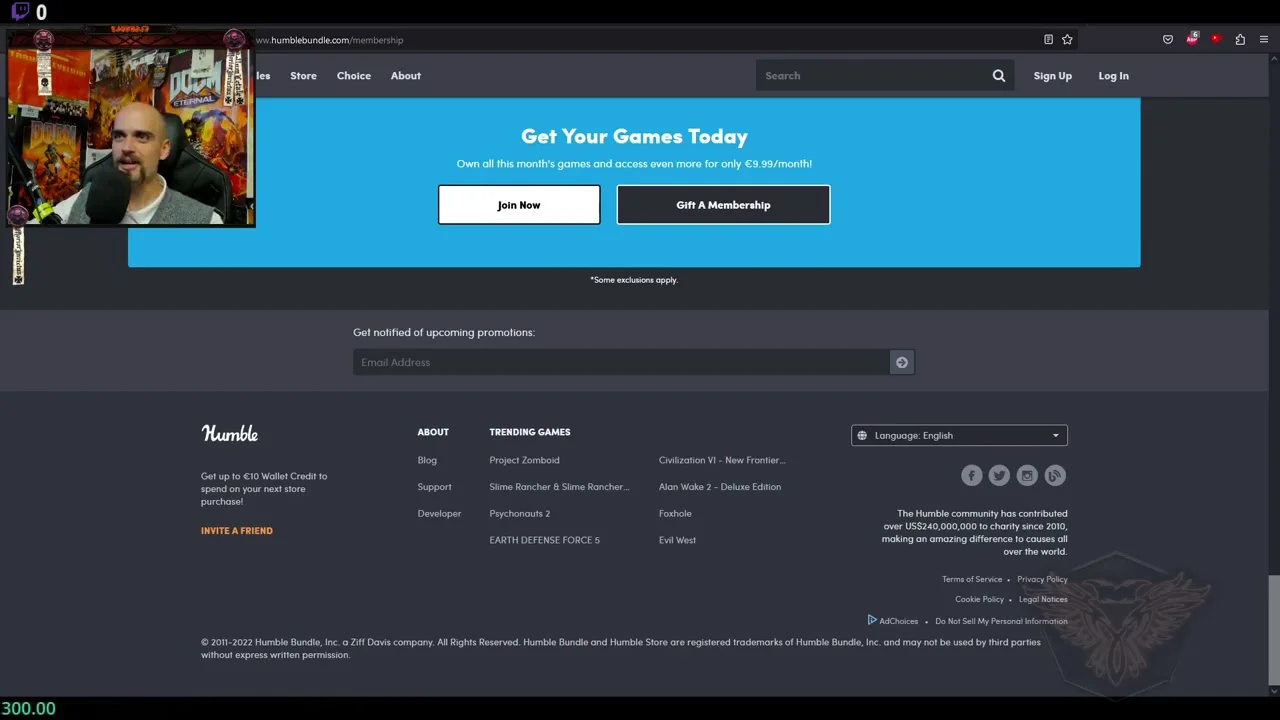Open the Choice navigation item
Image resolution: width=1280 pixels, height=720 pixels.
click(353, 76)
